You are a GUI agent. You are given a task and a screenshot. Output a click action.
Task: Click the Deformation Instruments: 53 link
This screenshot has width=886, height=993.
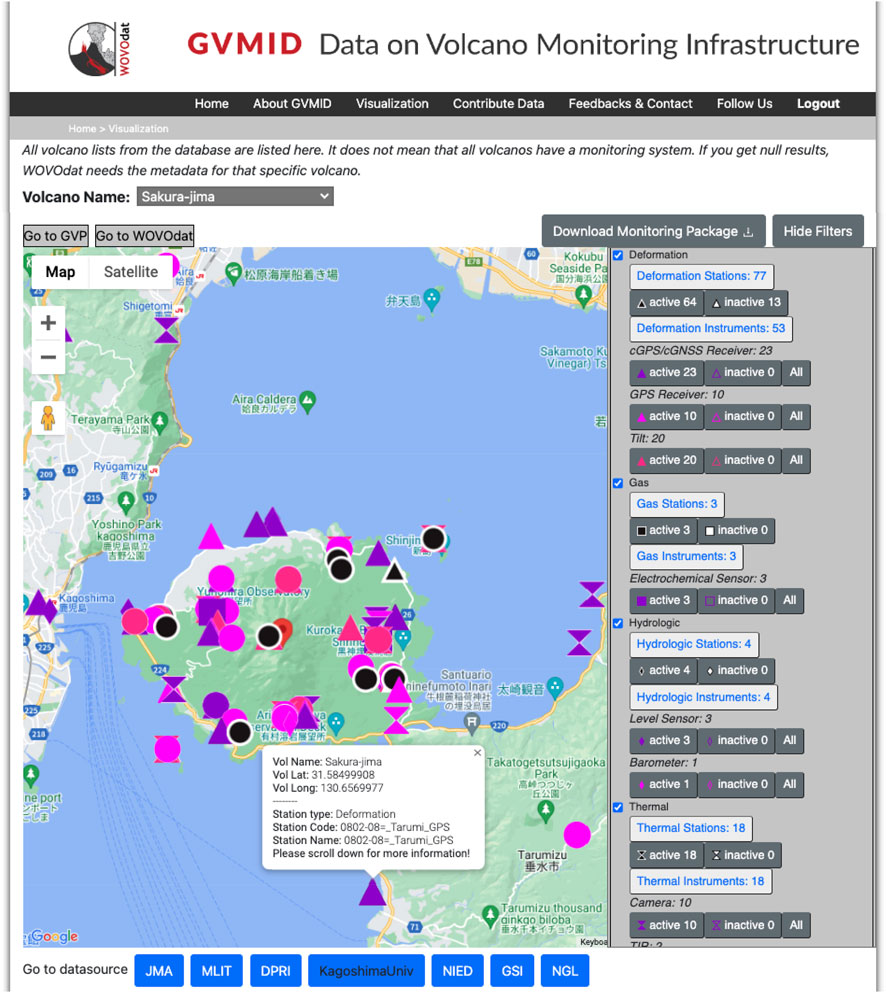pyautogui.click(x=711, y=329)
